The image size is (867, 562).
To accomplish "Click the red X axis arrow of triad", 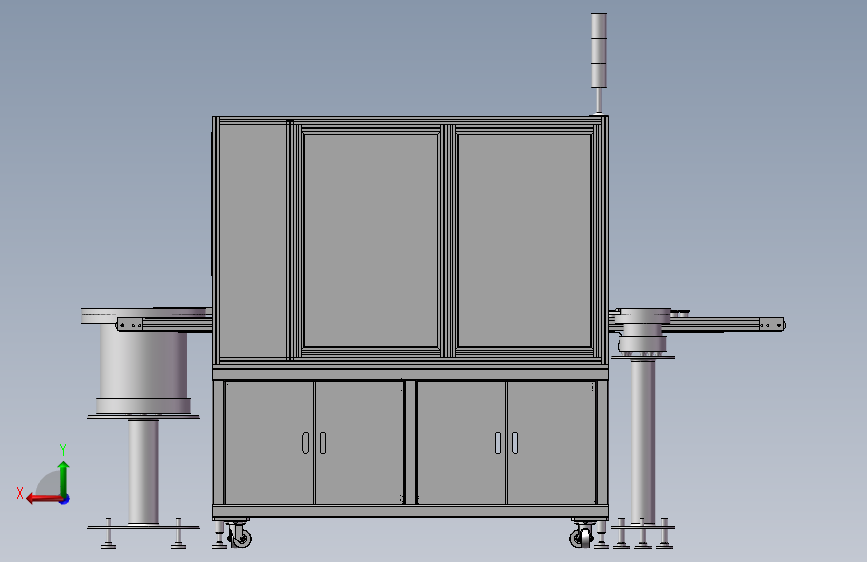I will (x=43, y=499).
